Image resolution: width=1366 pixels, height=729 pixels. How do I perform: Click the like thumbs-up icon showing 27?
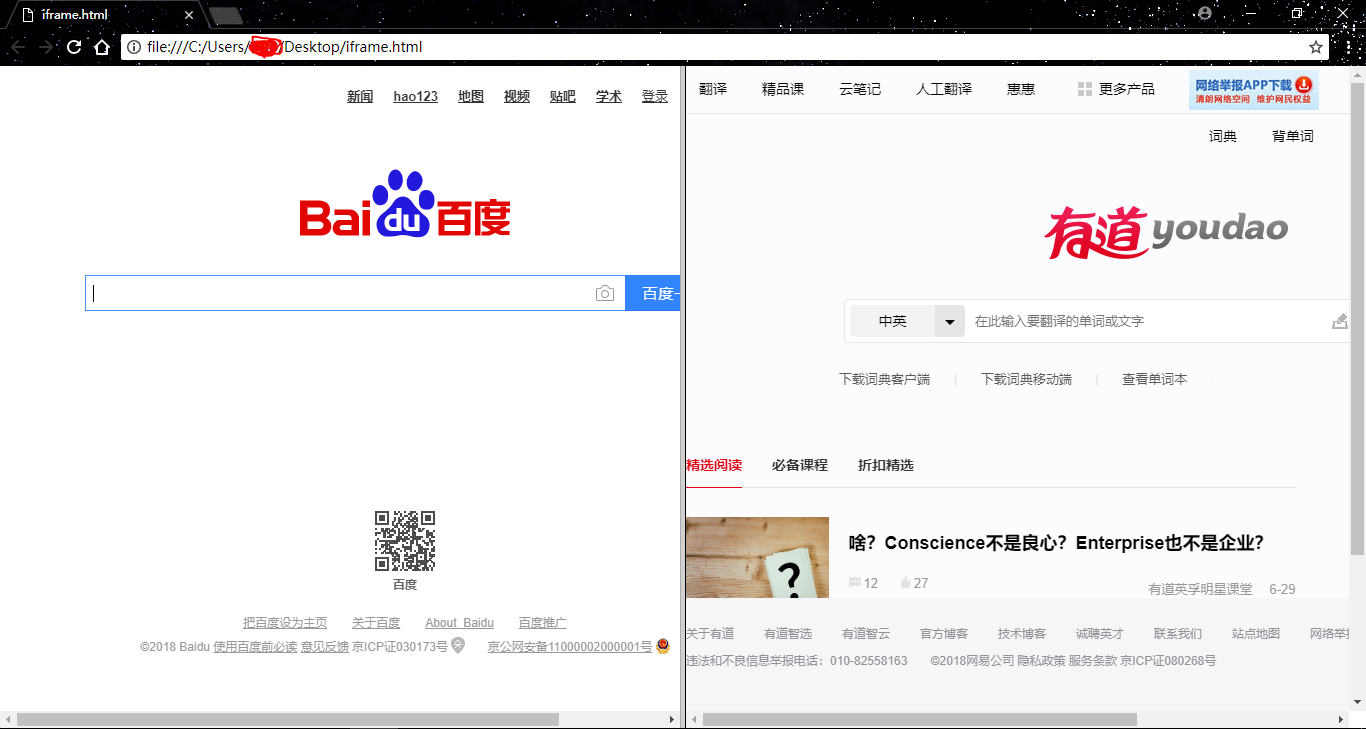click(x=905, y=583)
